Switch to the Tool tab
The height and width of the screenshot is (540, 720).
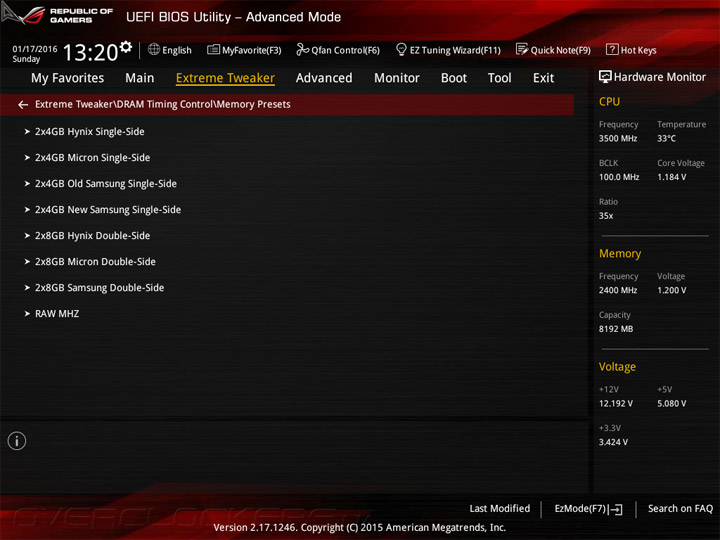[x=500, y=78]
